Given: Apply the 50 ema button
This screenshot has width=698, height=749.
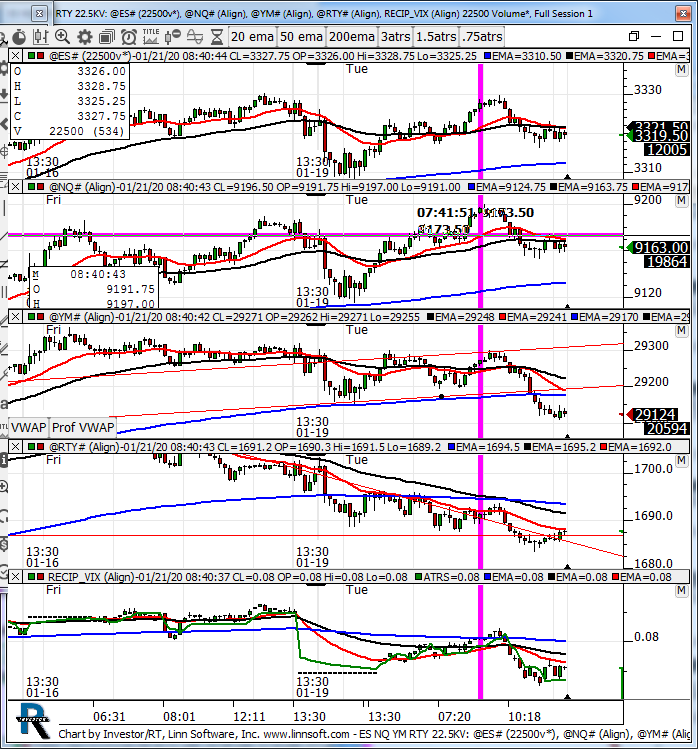Looking at the screenshot, I should (301, 37).
